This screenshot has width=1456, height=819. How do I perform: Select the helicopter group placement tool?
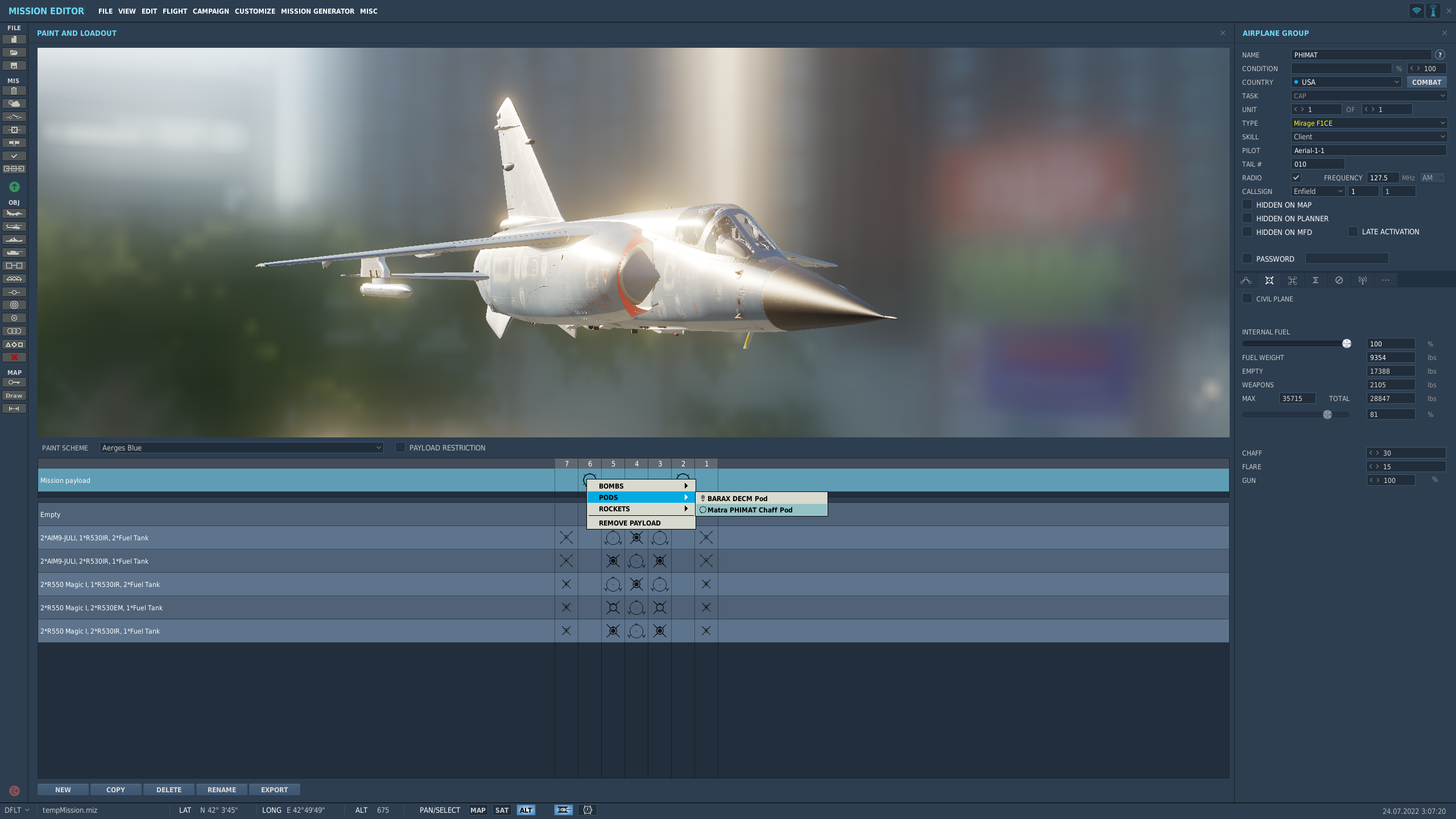[x=14, y=226]
